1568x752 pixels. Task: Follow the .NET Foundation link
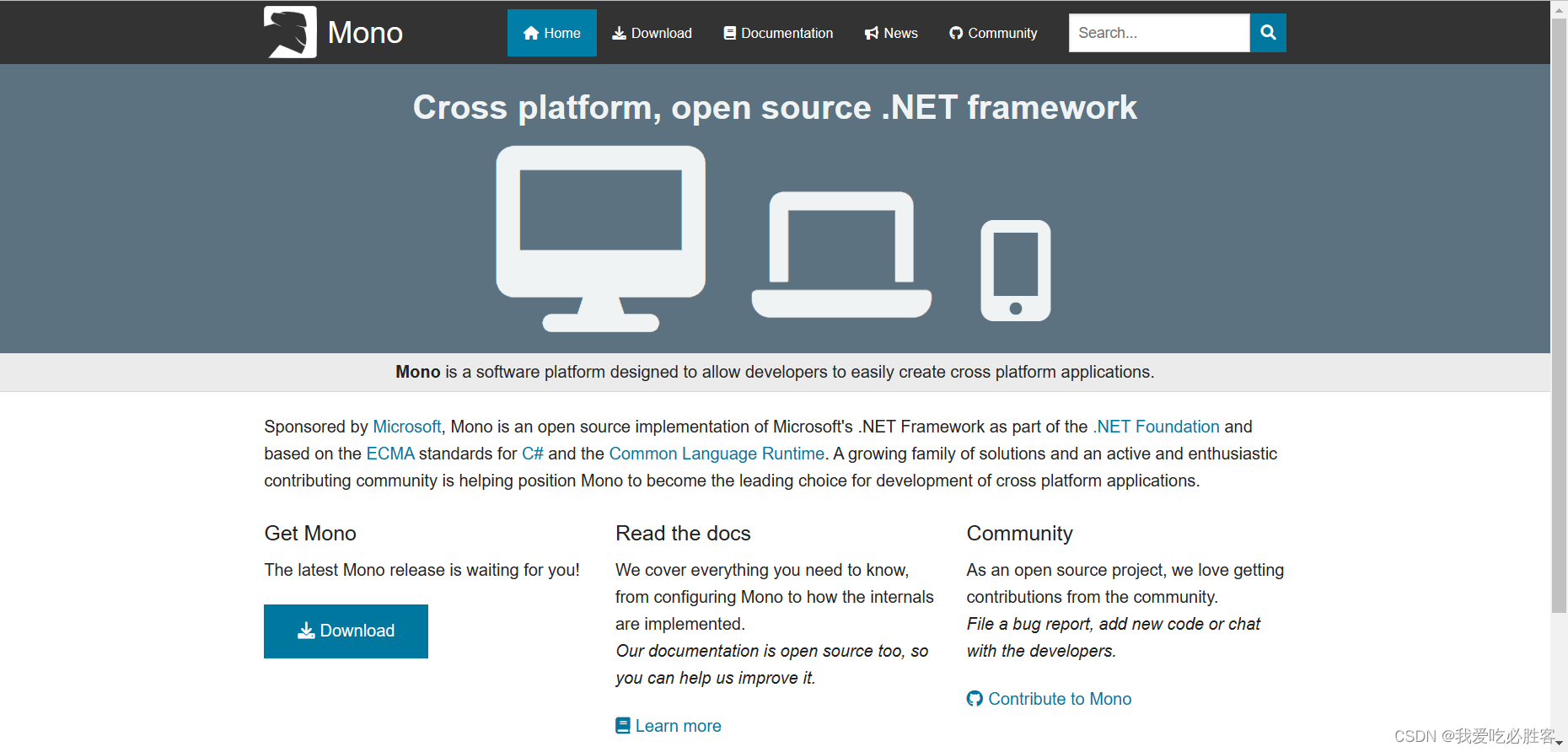tap(1157, 427)
